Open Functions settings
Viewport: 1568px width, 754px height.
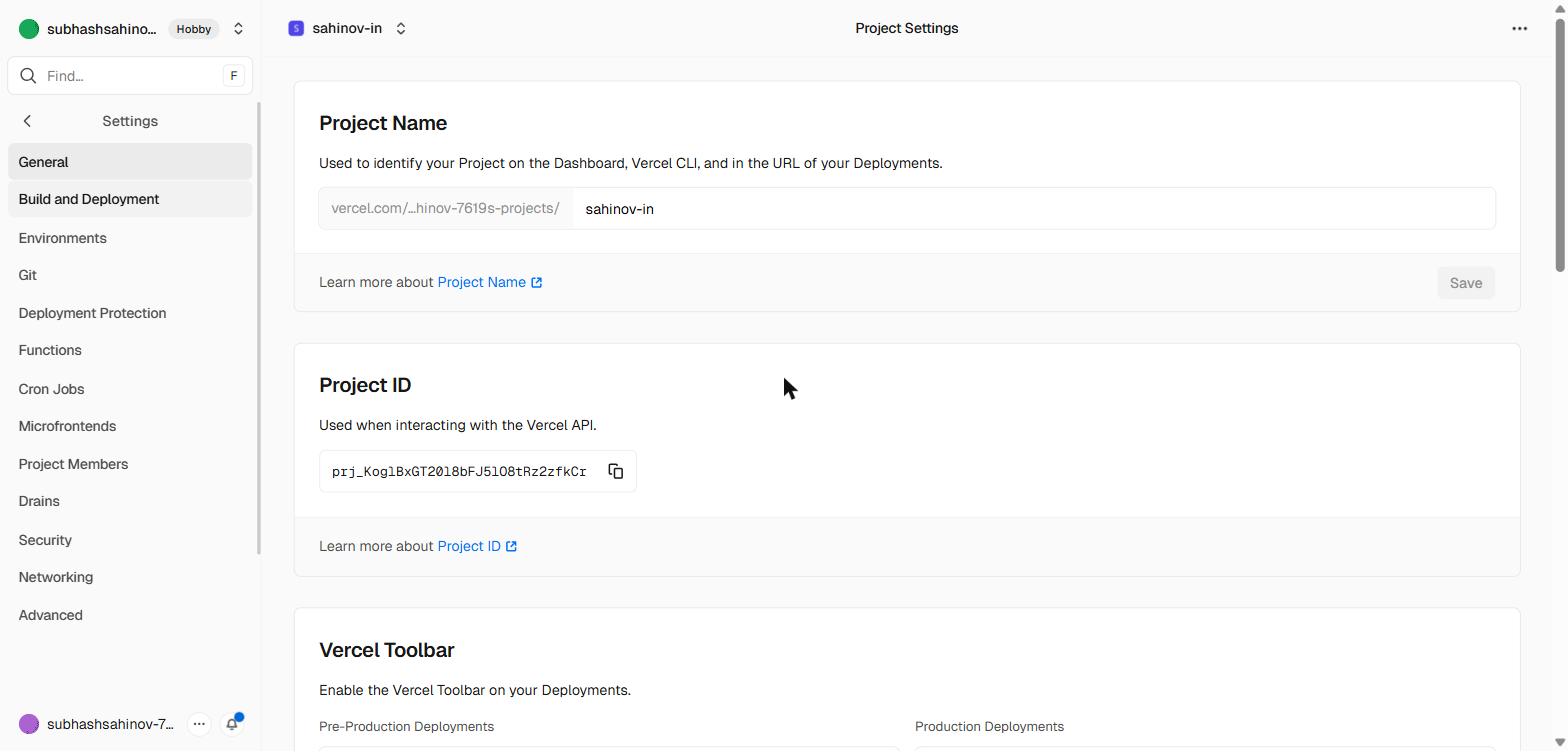tap(130, 350)
